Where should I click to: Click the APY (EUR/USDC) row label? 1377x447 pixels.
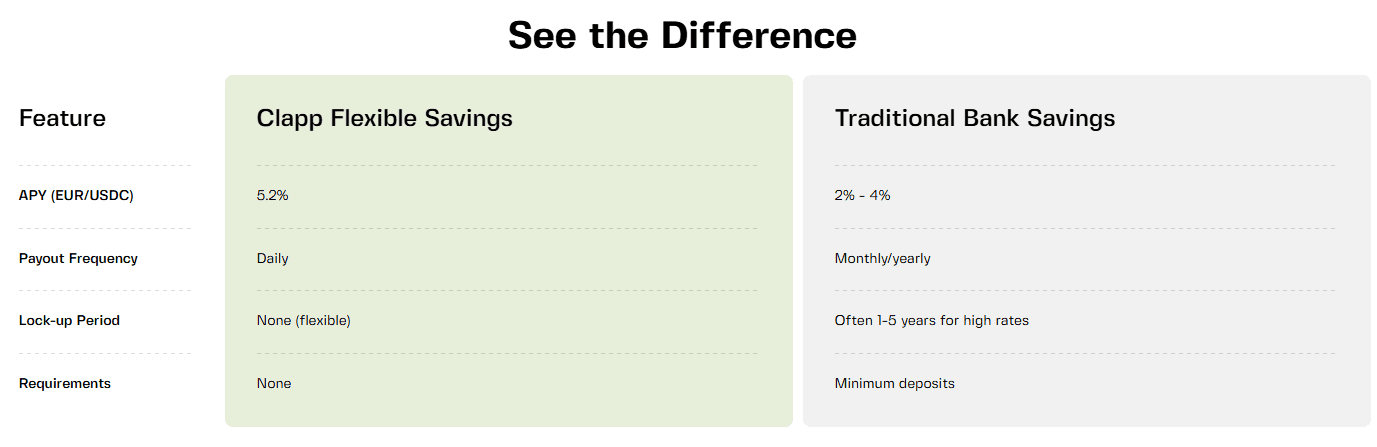tap(76, 195)
